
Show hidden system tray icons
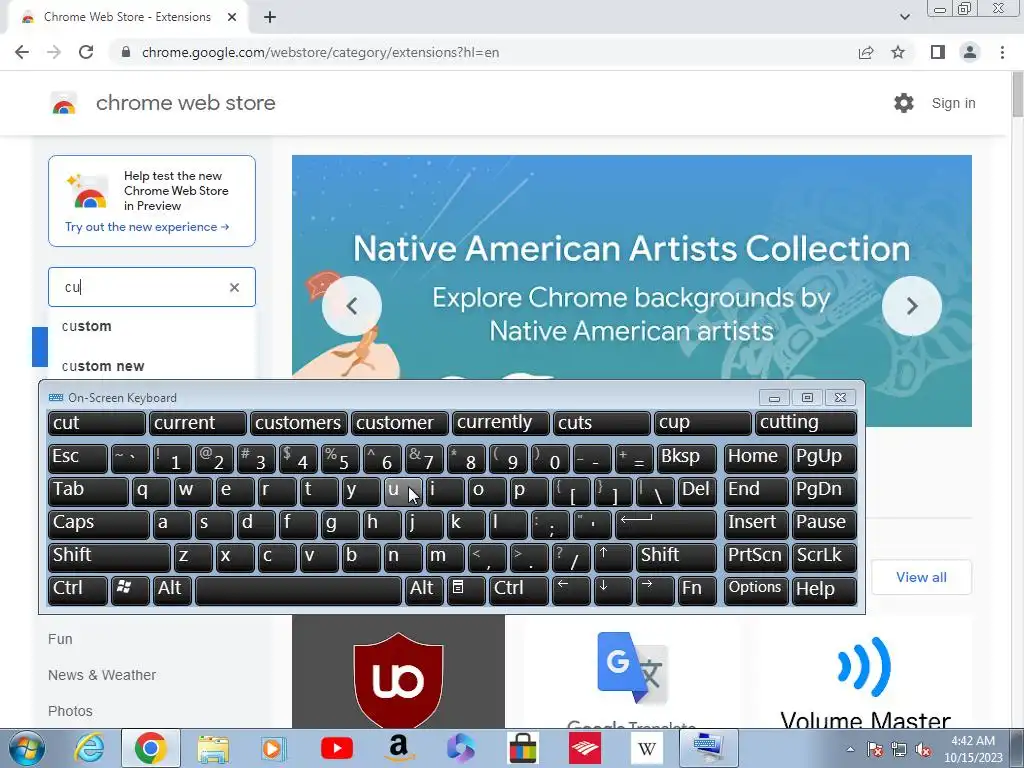coord(850,750)
